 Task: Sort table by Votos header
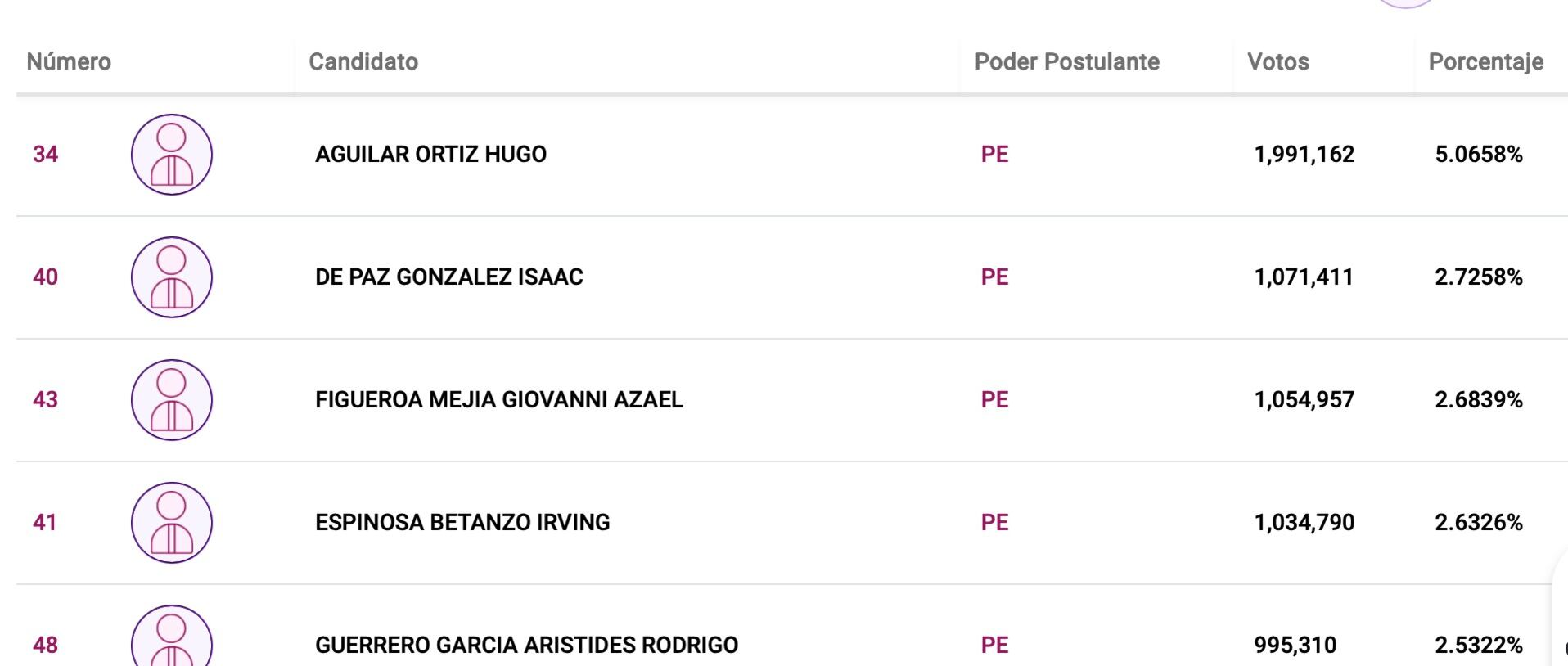[1277, 61]
